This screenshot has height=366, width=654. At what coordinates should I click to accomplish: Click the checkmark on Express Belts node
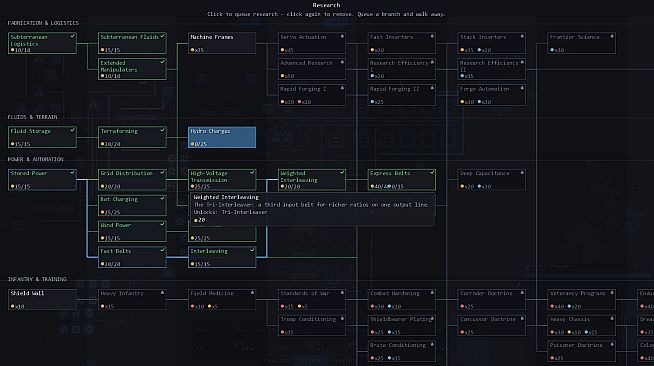click(x=432, y=172)
